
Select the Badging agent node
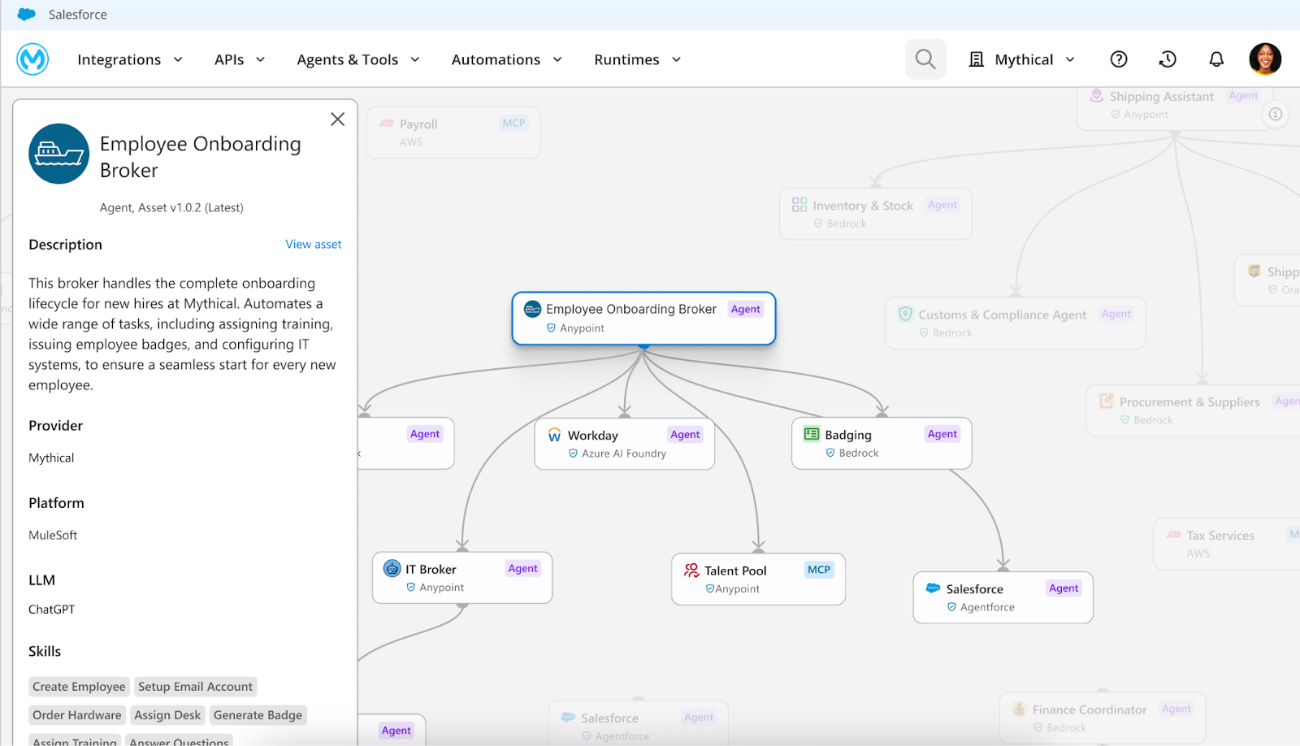pos(881,444)
